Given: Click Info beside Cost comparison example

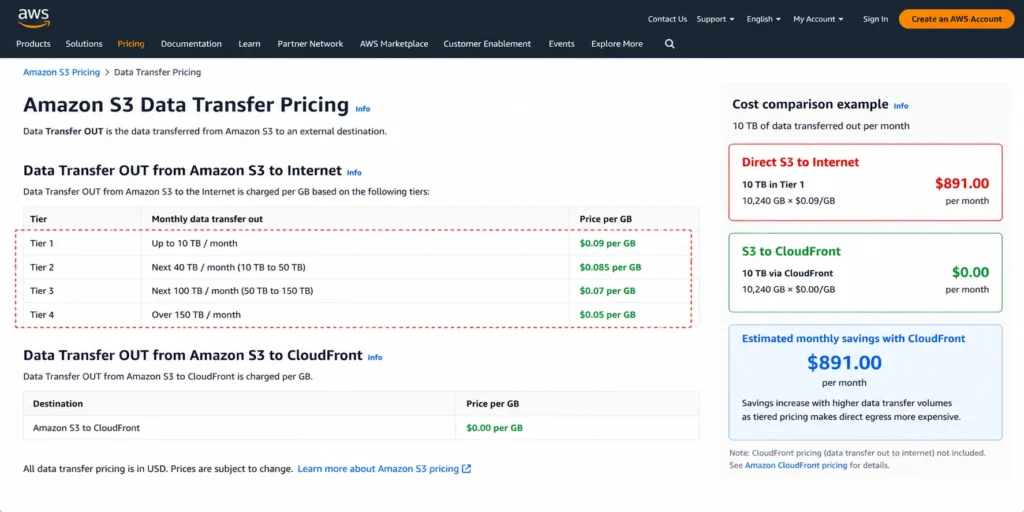Looking at the screenshot, I should click(901, 106).
